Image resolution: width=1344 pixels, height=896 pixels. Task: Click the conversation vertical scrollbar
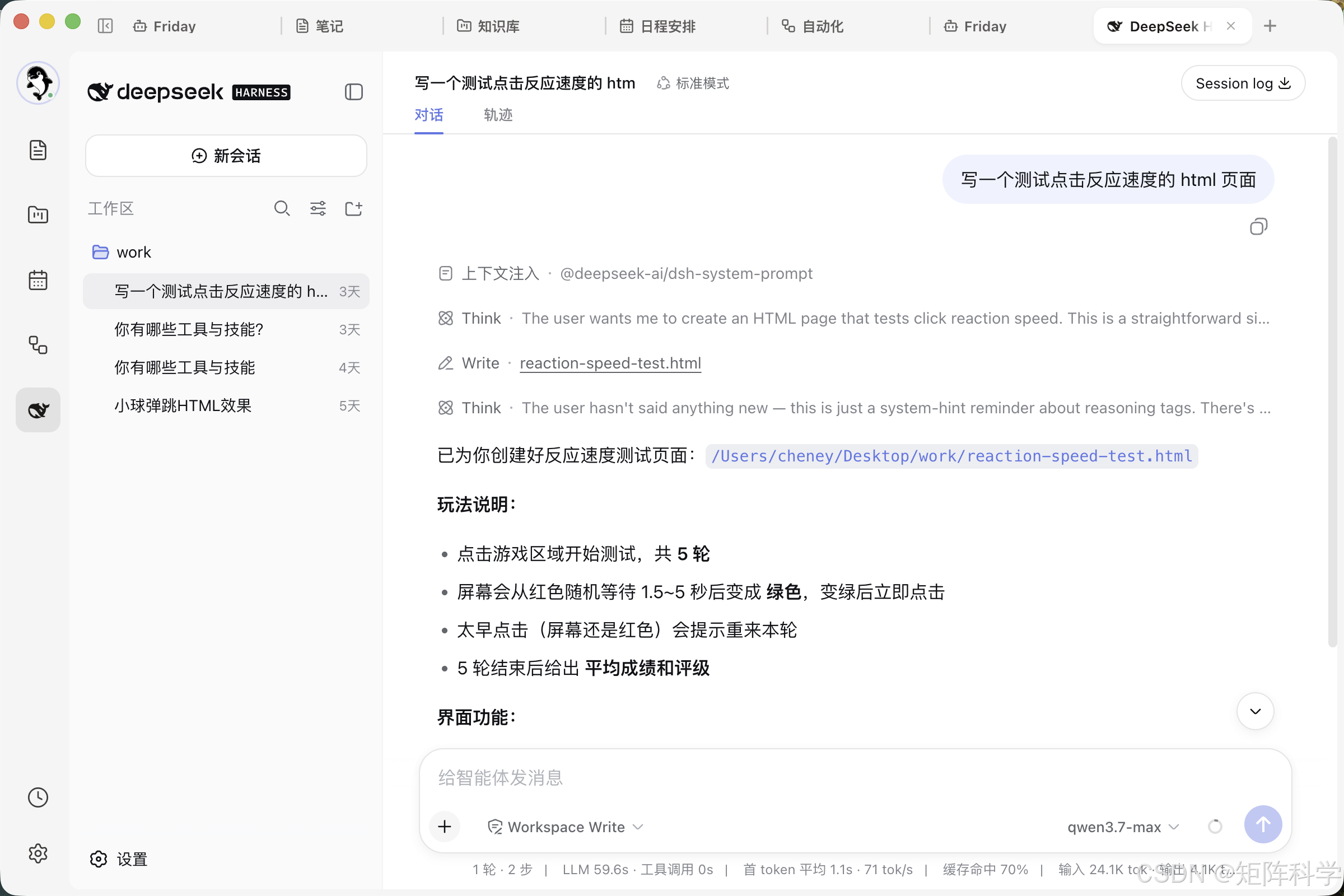point(1332,392)
